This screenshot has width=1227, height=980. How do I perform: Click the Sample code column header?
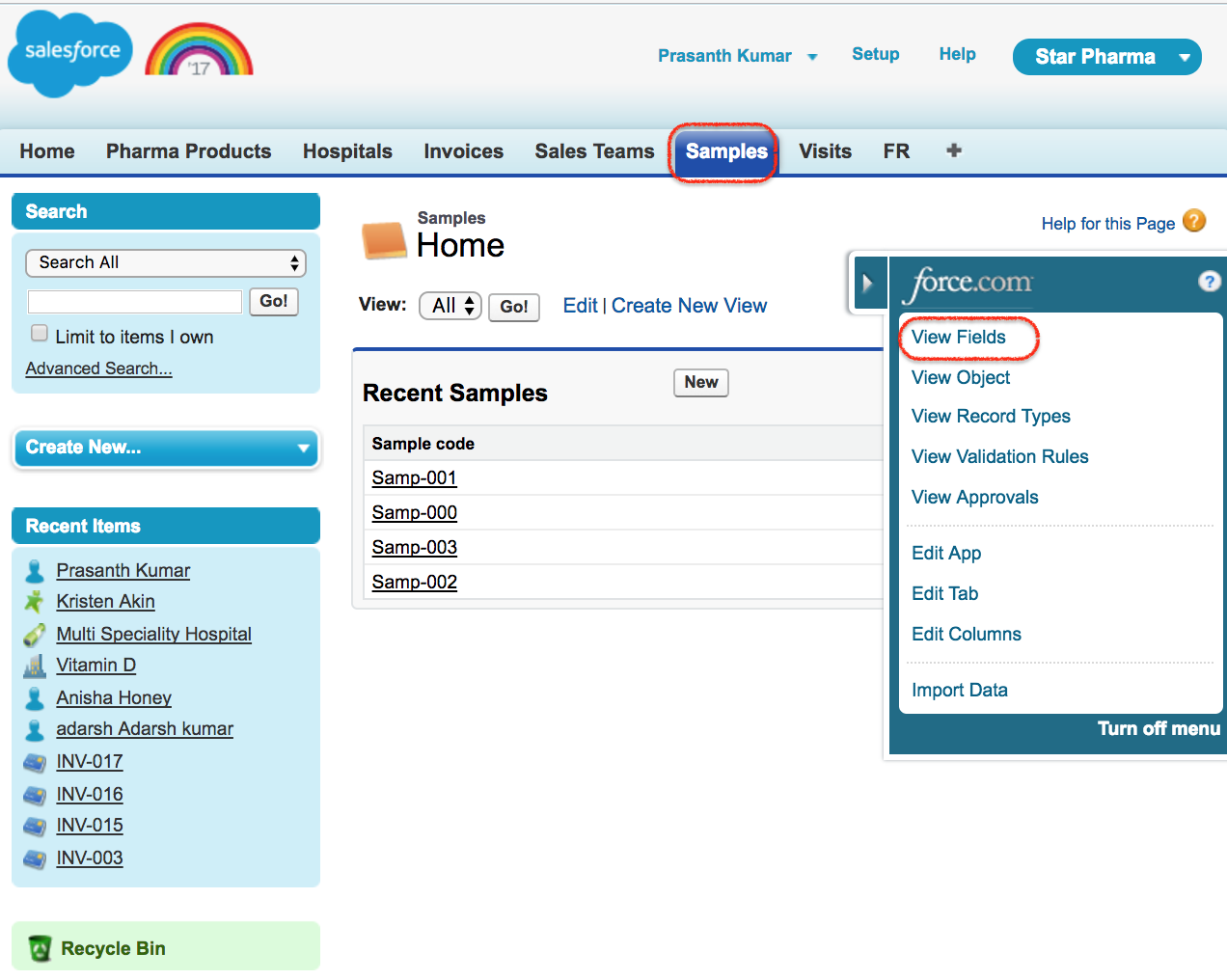pos(423,444)
